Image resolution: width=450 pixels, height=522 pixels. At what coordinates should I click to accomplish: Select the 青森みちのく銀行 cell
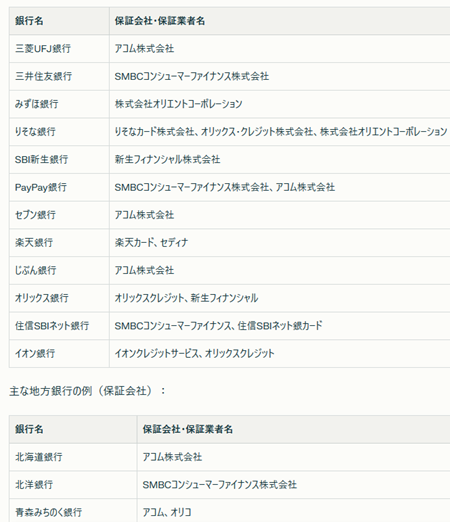[73, 511]
